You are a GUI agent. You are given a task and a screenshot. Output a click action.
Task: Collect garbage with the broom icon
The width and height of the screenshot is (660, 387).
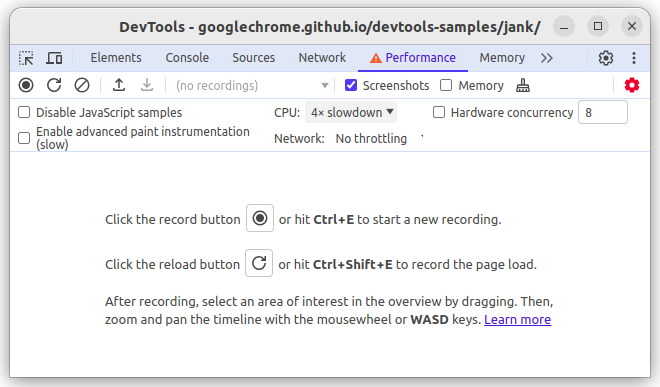point(523,85)
